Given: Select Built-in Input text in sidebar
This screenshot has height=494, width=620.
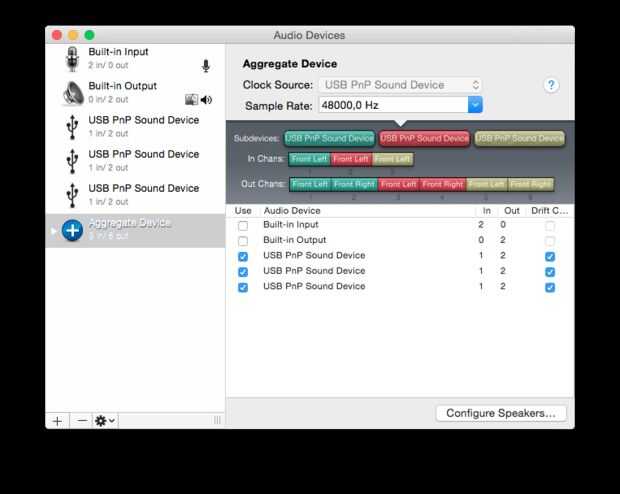Looking at the screenshot, I should click(x=118, y=52).
